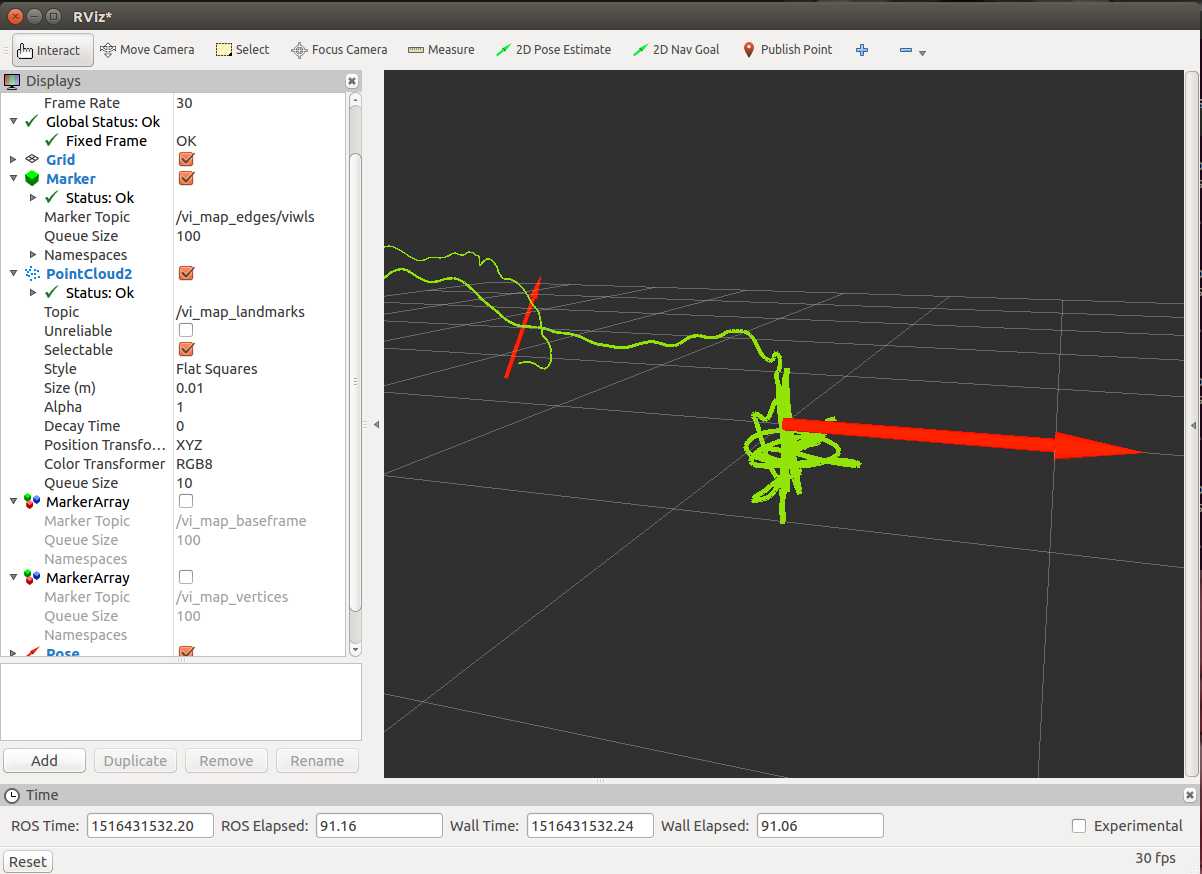Collapse the Marker display entry

pos(13,179)
